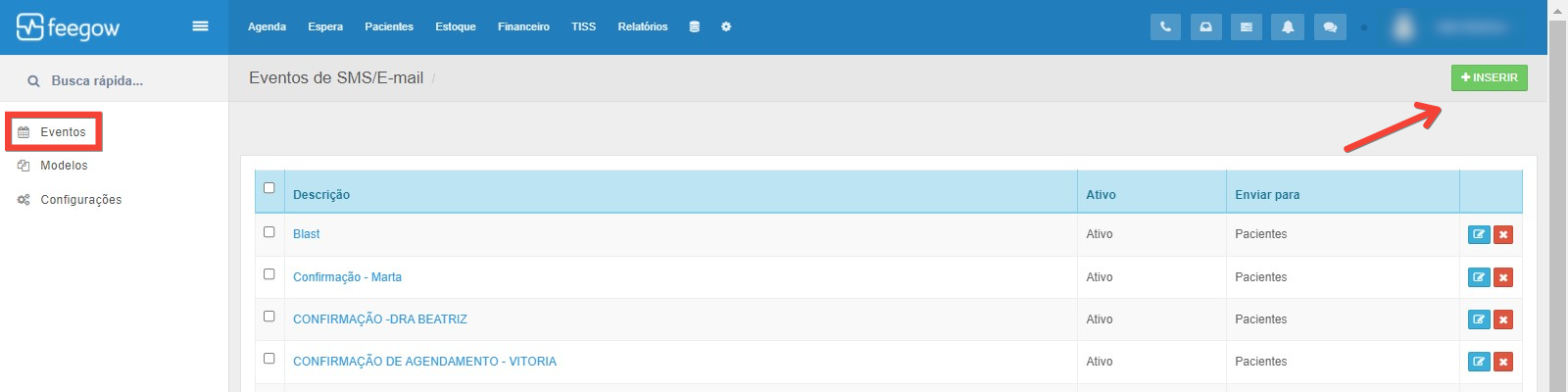Viewport: 1568px width, 392px height.
Task: Tick checkbox for Confirmação - Marta
Action: [269, 274]
